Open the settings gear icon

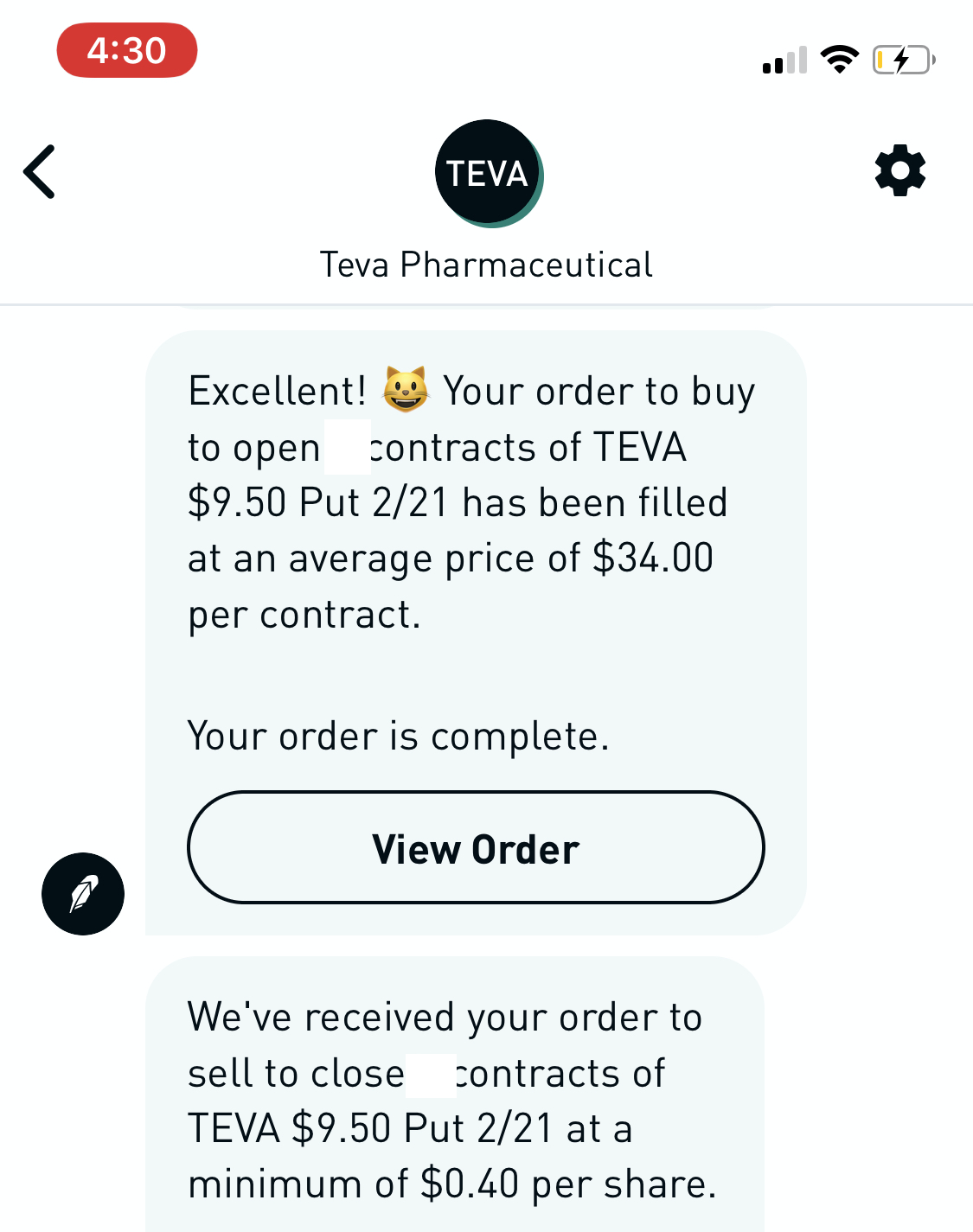[x=900, y=170]
